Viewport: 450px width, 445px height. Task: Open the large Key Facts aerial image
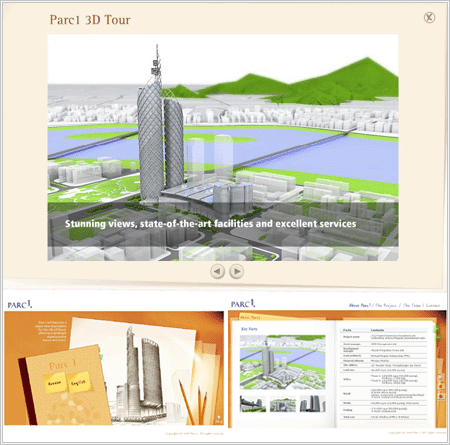(x=283, y=362)
